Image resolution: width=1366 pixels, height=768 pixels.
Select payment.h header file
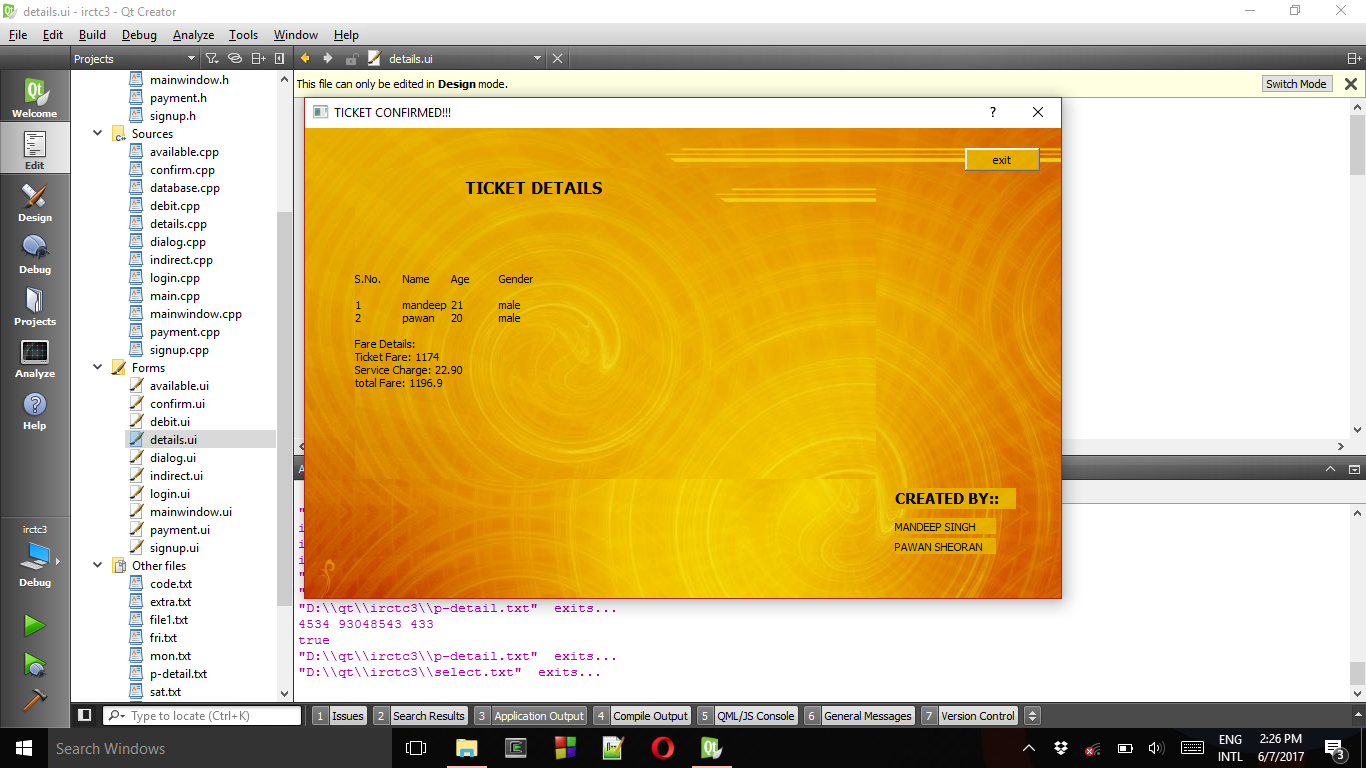pyautogui.click(x=179, y=97)
